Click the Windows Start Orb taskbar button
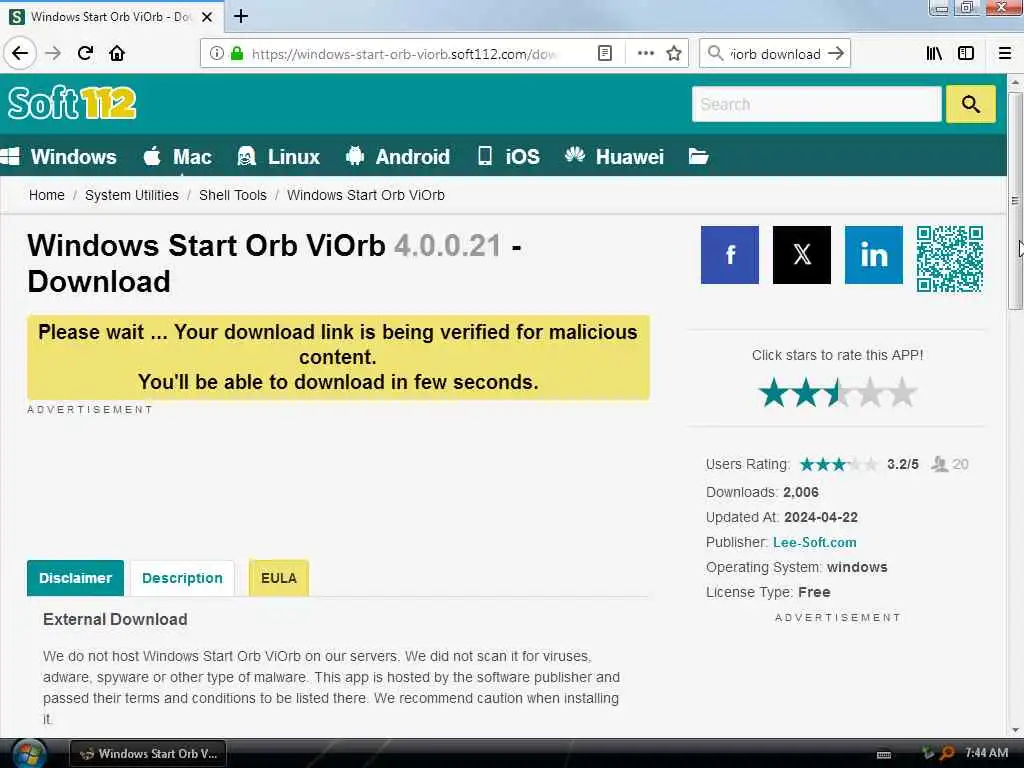Viewport: 1024px width, 768px height. pos(148,754)
